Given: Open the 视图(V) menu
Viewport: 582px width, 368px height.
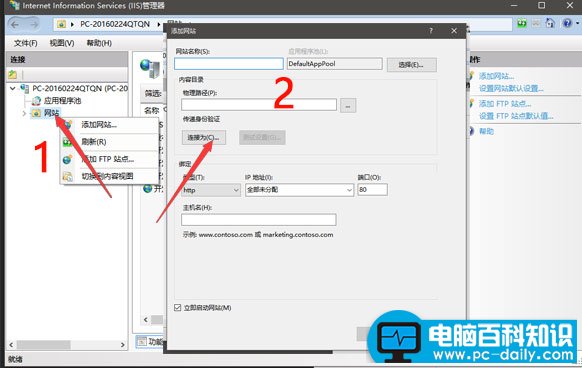Looking at the screenshot, I should (62, 43).
